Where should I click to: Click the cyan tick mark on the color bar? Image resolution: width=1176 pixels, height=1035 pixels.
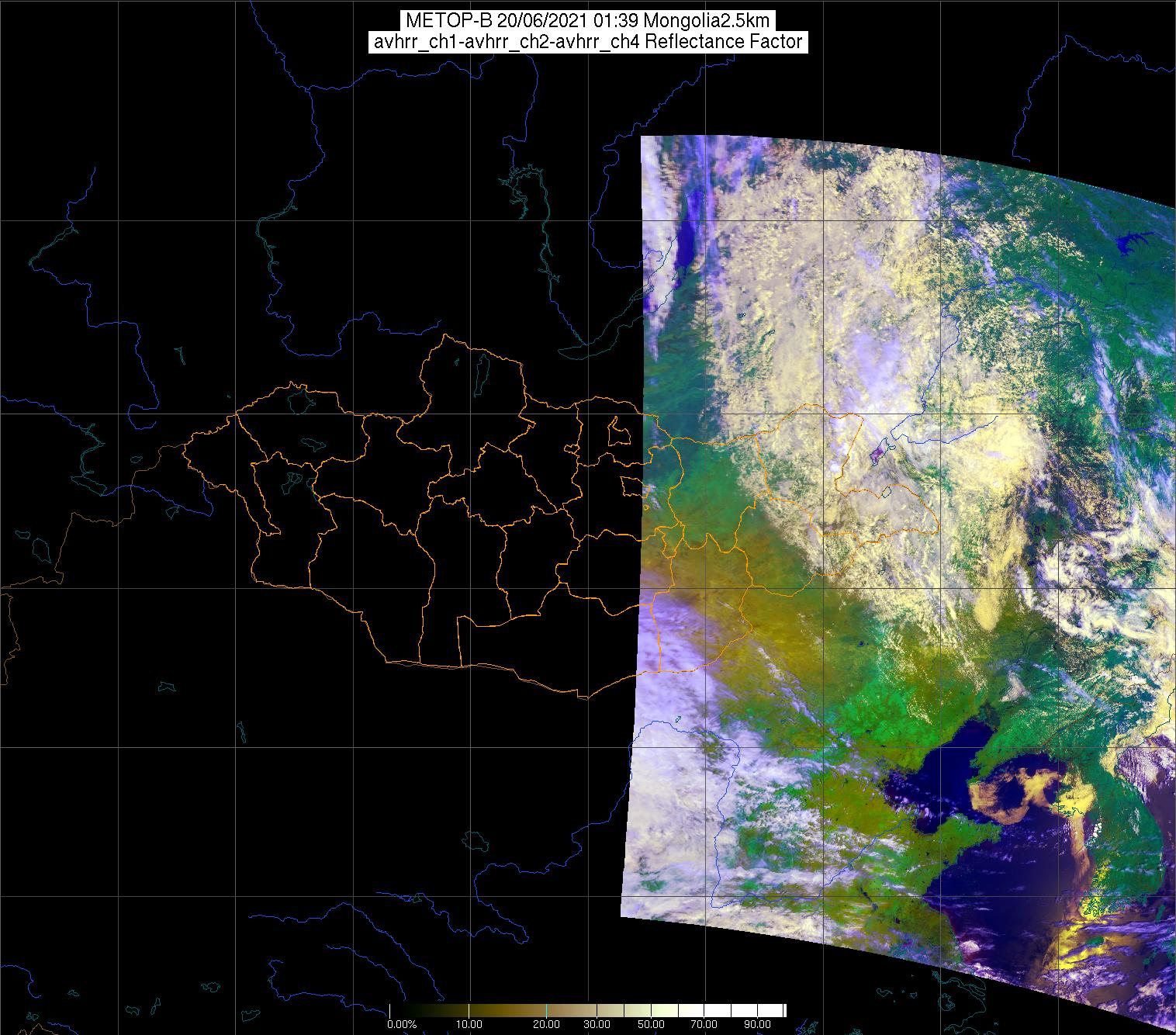click(x=547, y=1010)
